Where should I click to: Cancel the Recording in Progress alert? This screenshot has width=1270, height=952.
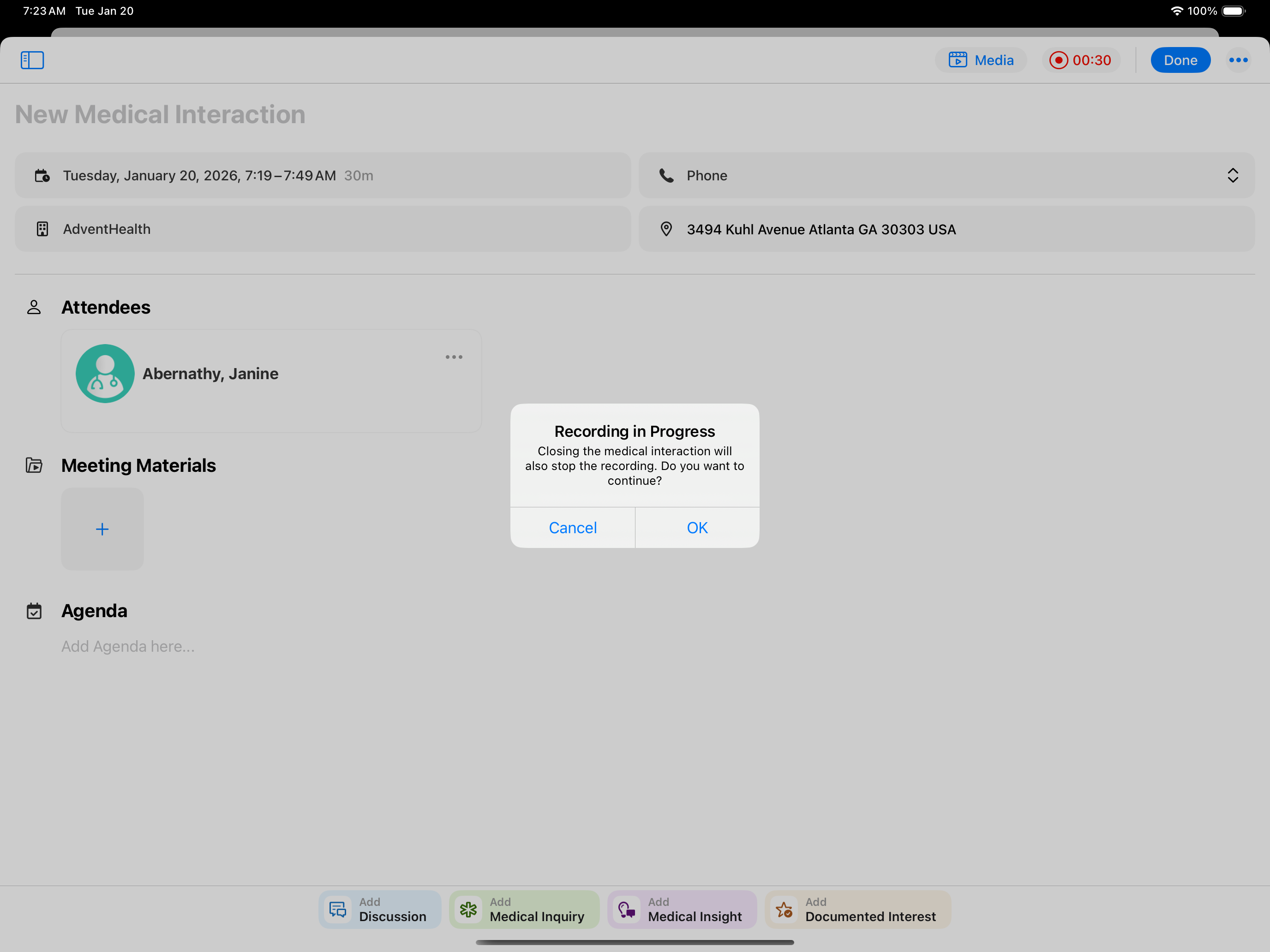pos(572,527)
